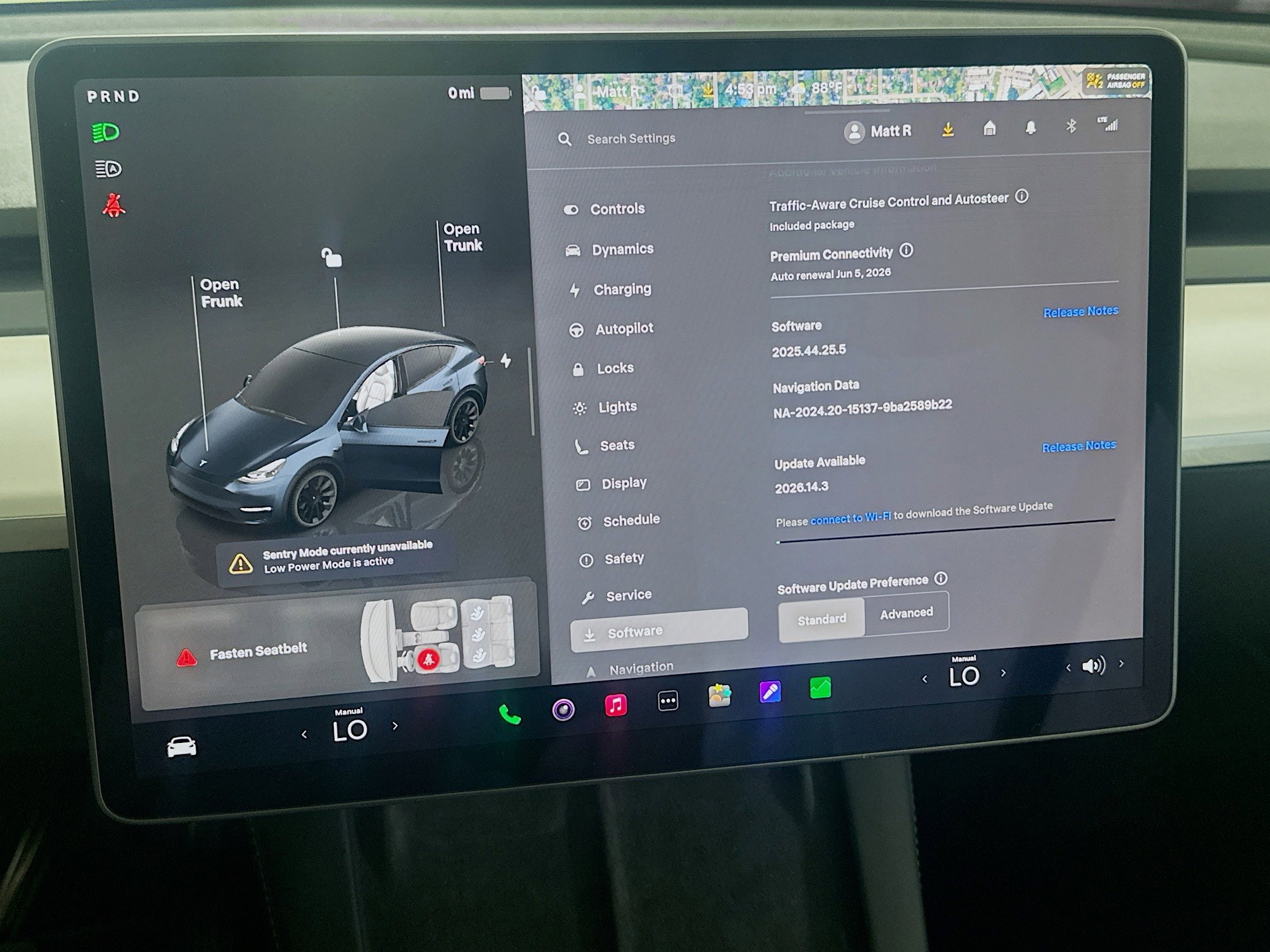Open the phone app in the dock

pos(510,714)
